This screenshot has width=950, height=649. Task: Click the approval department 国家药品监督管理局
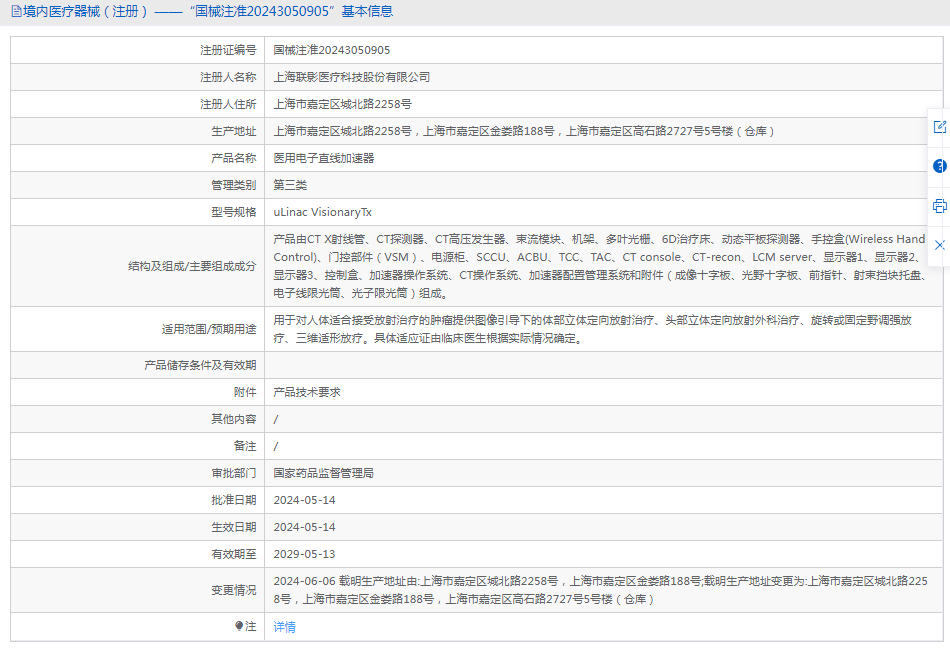[324, 473]
